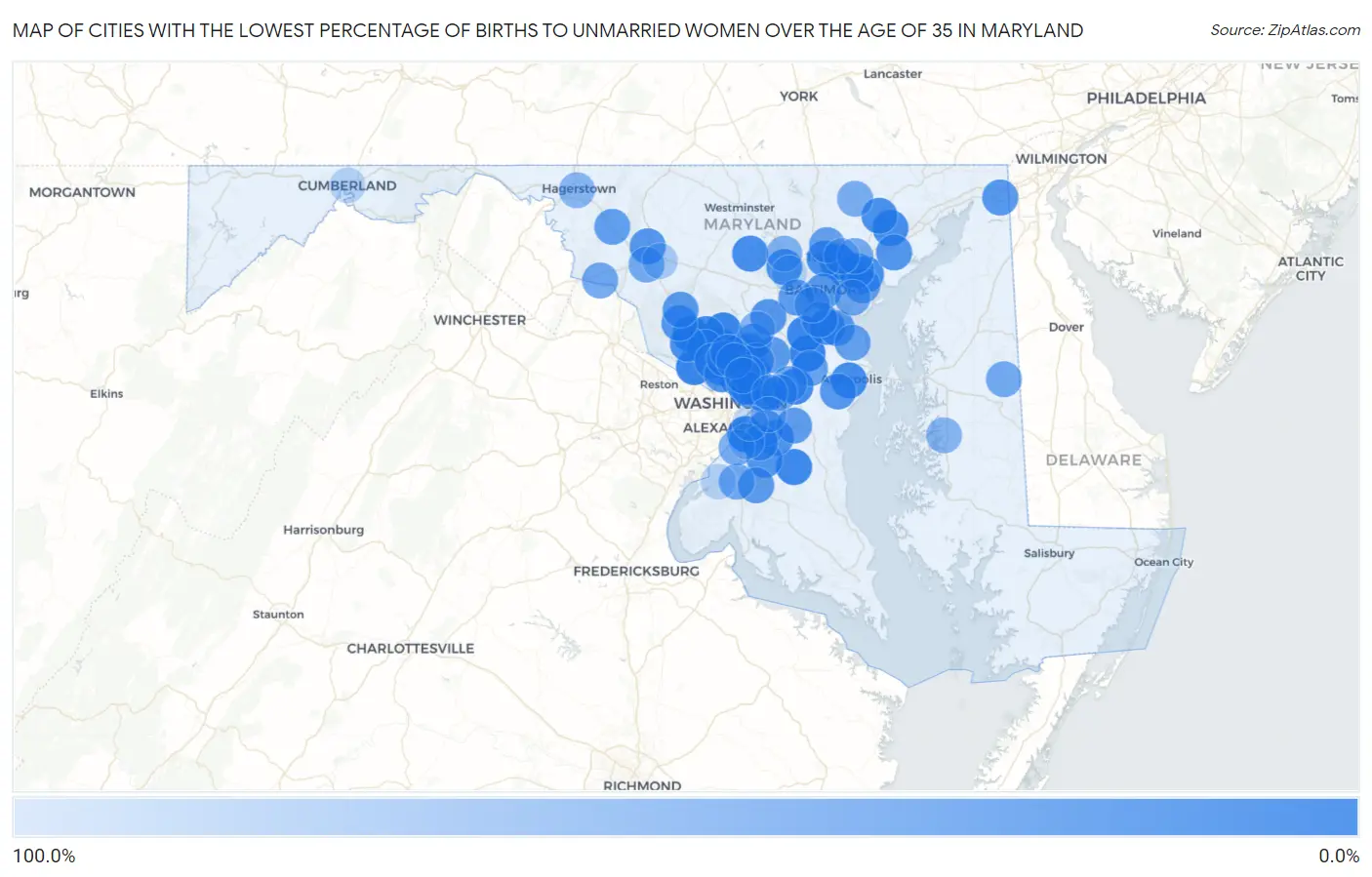Click the FREDERICKSBURG city label
The width and height of the screenshot is (1372, 877).
636,571
